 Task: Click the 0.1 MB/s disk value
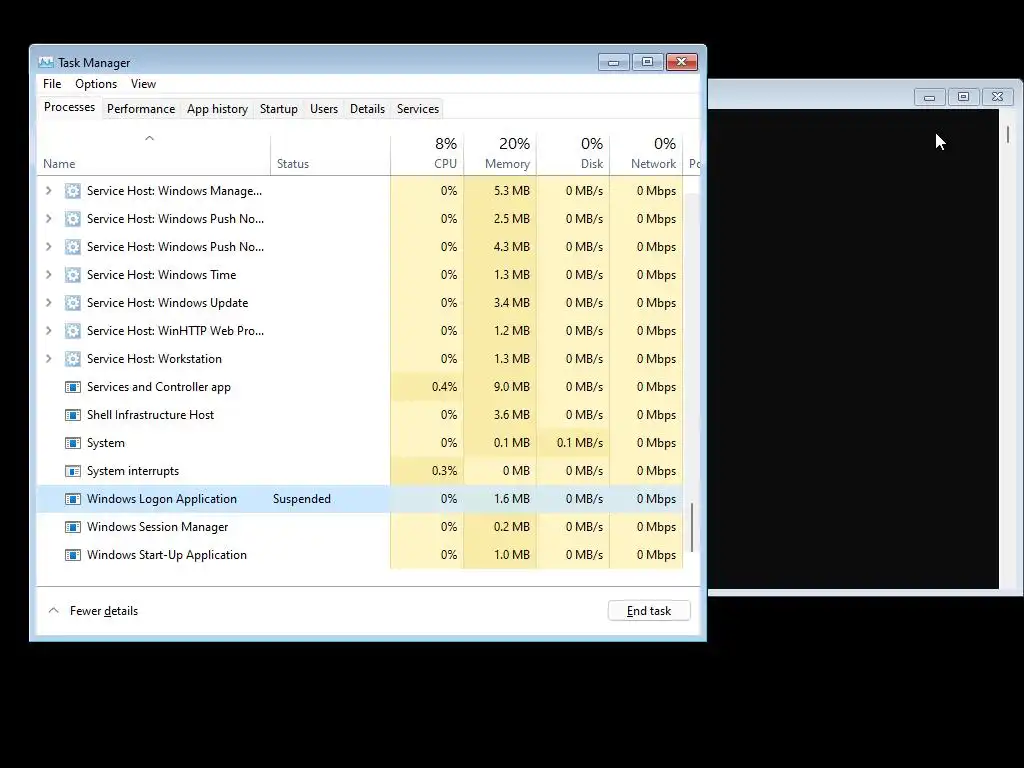coord(579,443)
